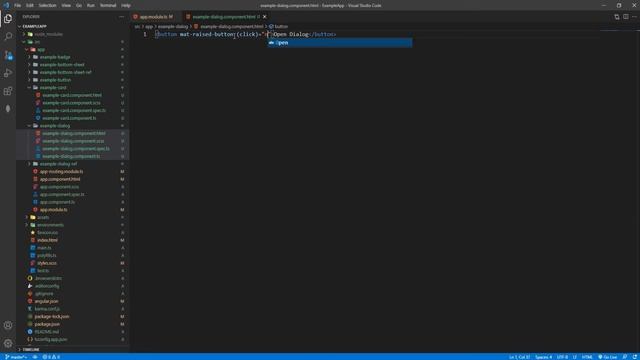Expand the environments folder
640x360 pixels.
[x=50, y=225]
